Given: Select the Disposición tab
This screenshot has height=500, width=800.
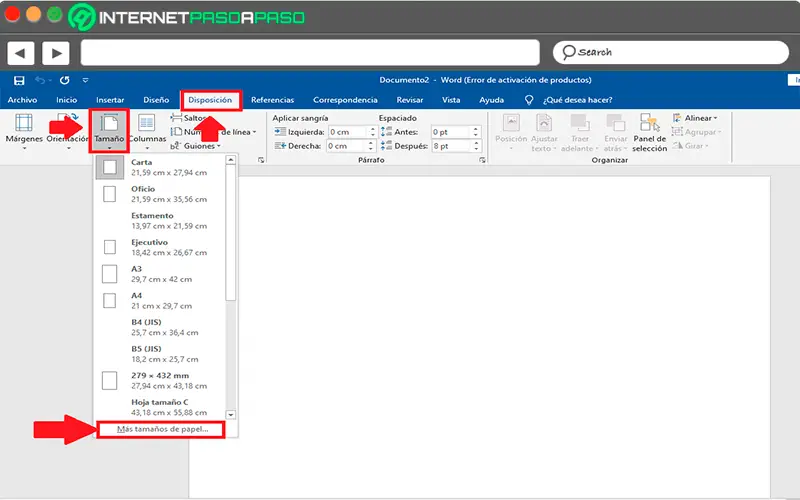Looking at the screenshot, I should pos(210,100).
